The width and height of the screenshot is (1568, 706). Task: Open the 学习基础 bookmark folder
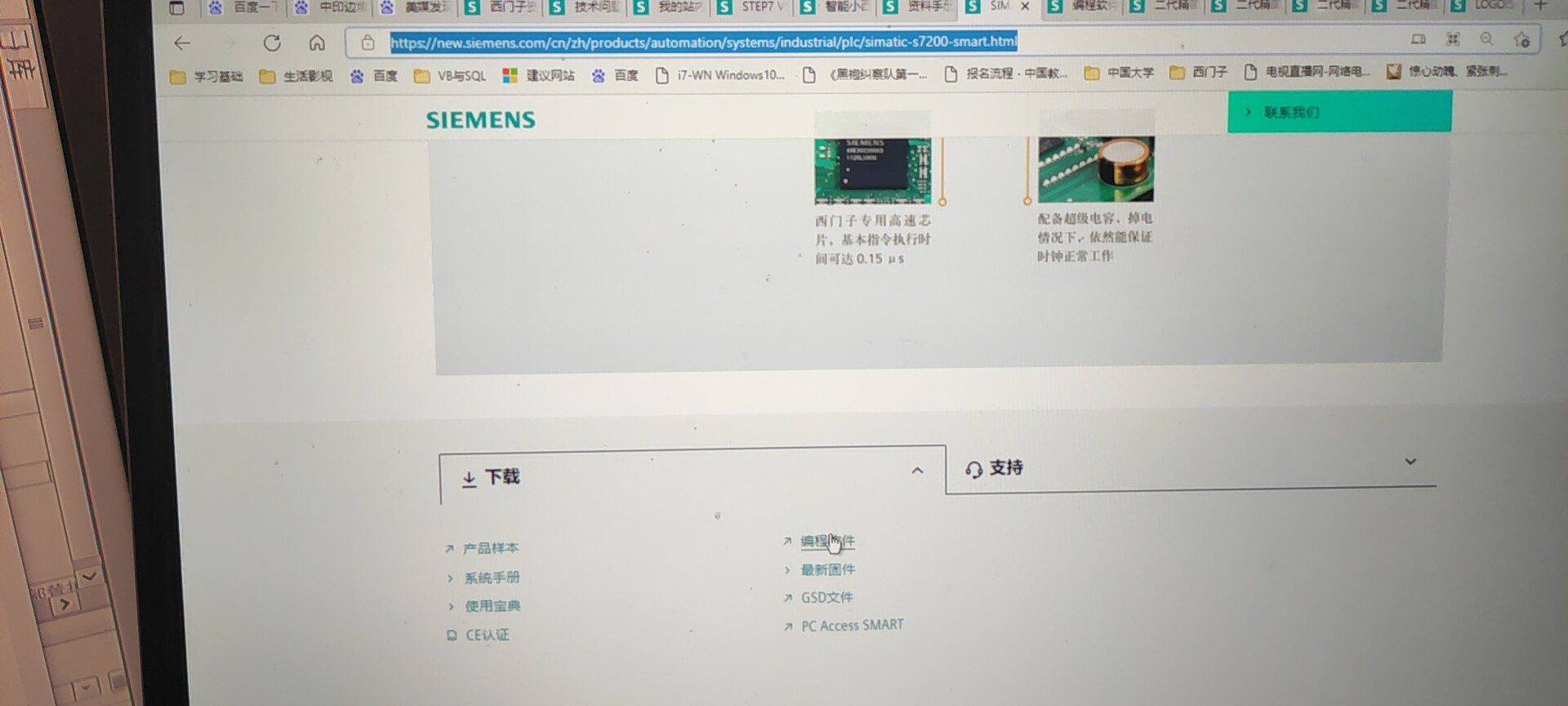coord(207,77)
